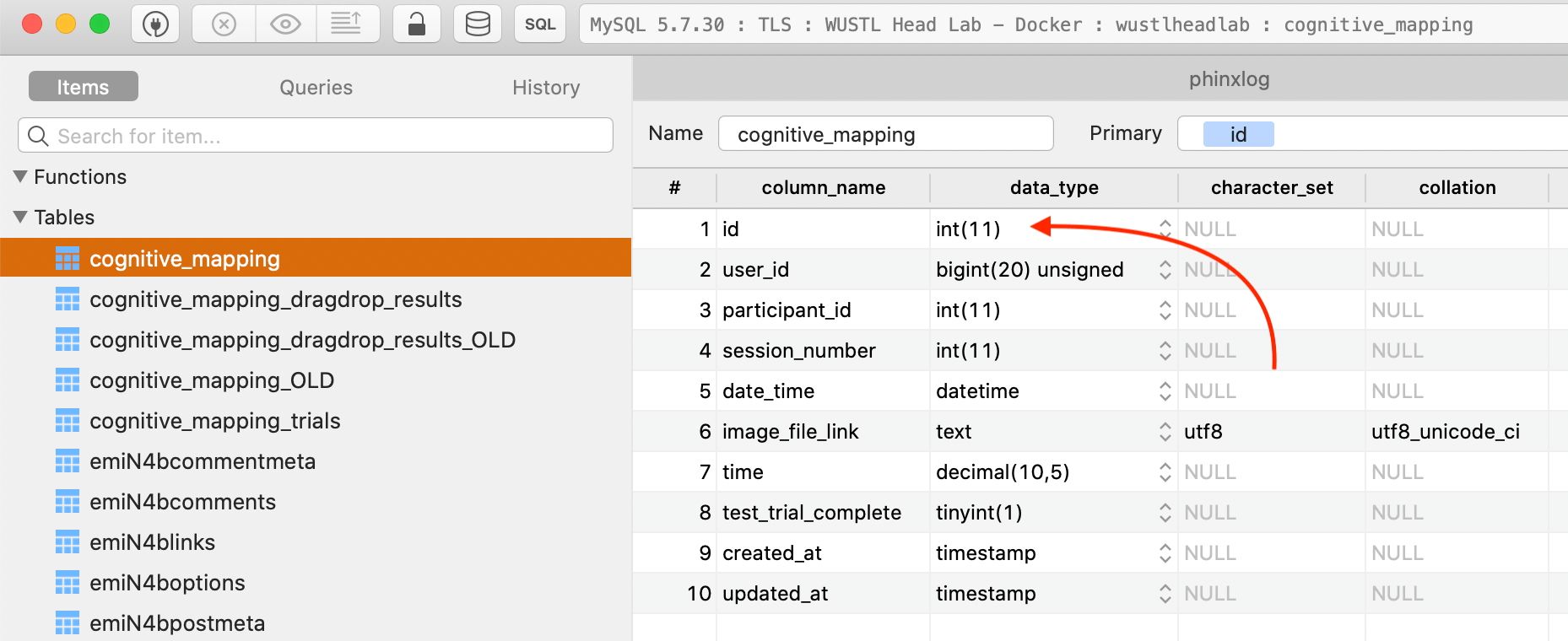Open data type stepper for image_file_link
The height and width of the screenshot is (641, 1568).
tap(1165, 432)
